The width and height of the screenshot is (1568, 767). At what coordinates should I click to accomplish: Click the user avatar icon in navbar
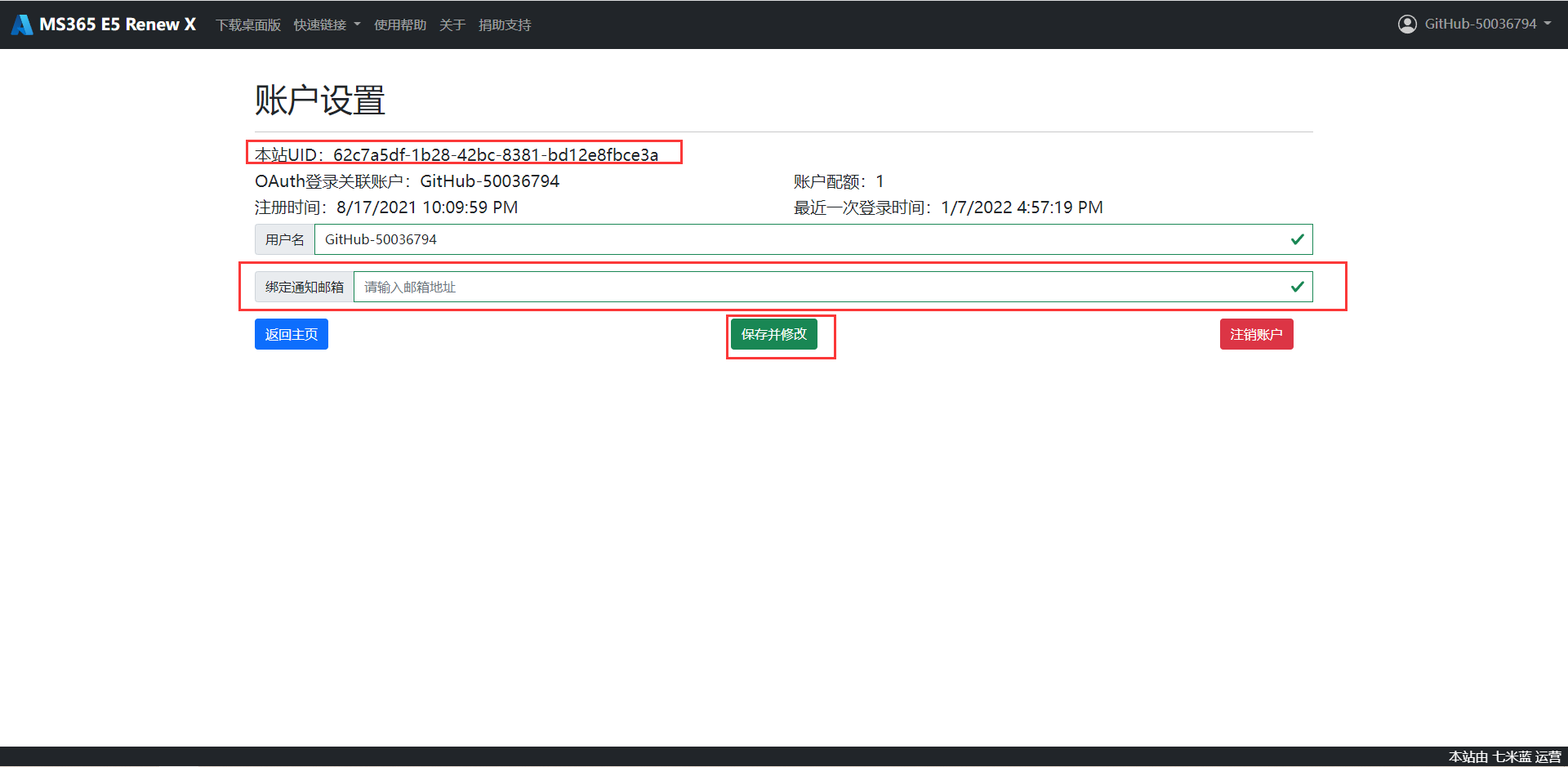[x=1407, y=25]
